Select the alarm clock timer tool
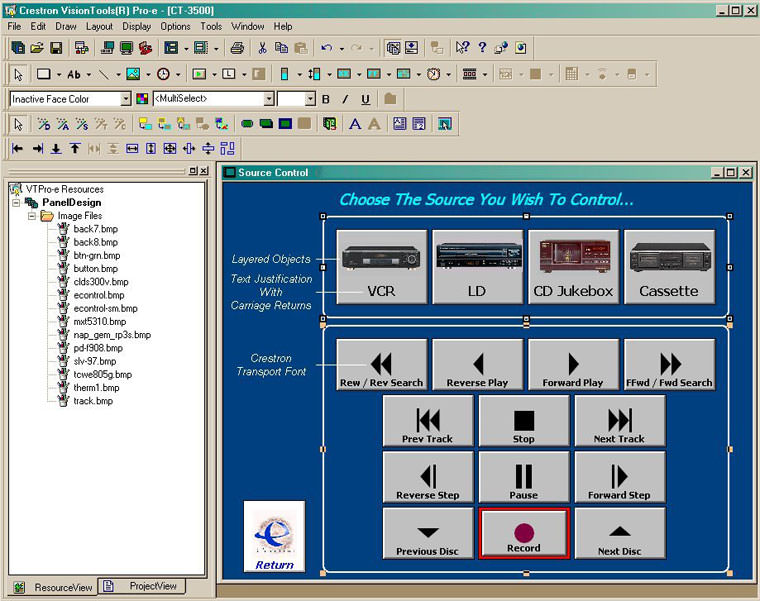The width and height of the screenshot is (760, 601). (x=433, y=74)
